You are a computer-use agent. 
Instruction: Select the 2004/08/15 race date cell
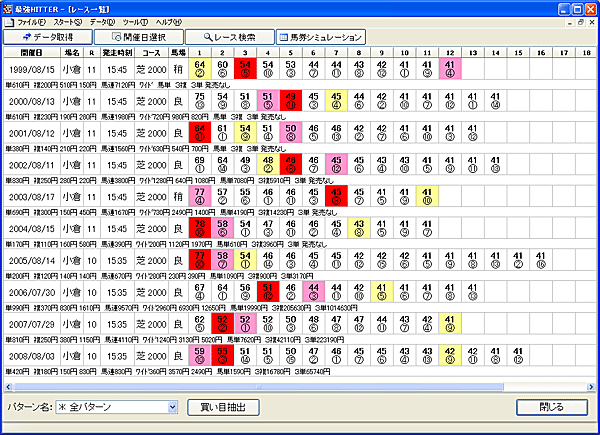[32, 228]
